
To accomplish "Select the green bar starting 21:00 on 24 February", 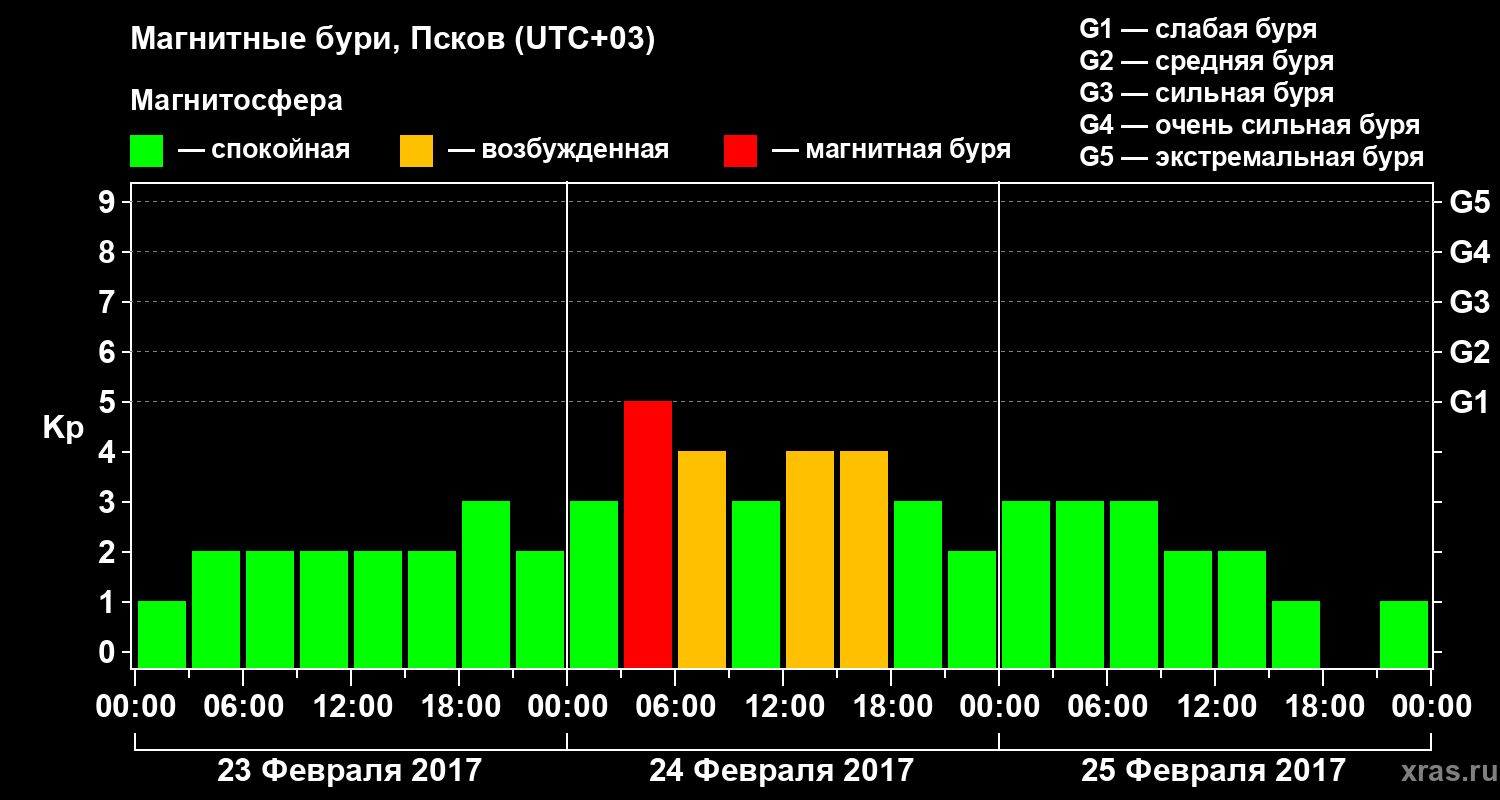I will (972, 609).
